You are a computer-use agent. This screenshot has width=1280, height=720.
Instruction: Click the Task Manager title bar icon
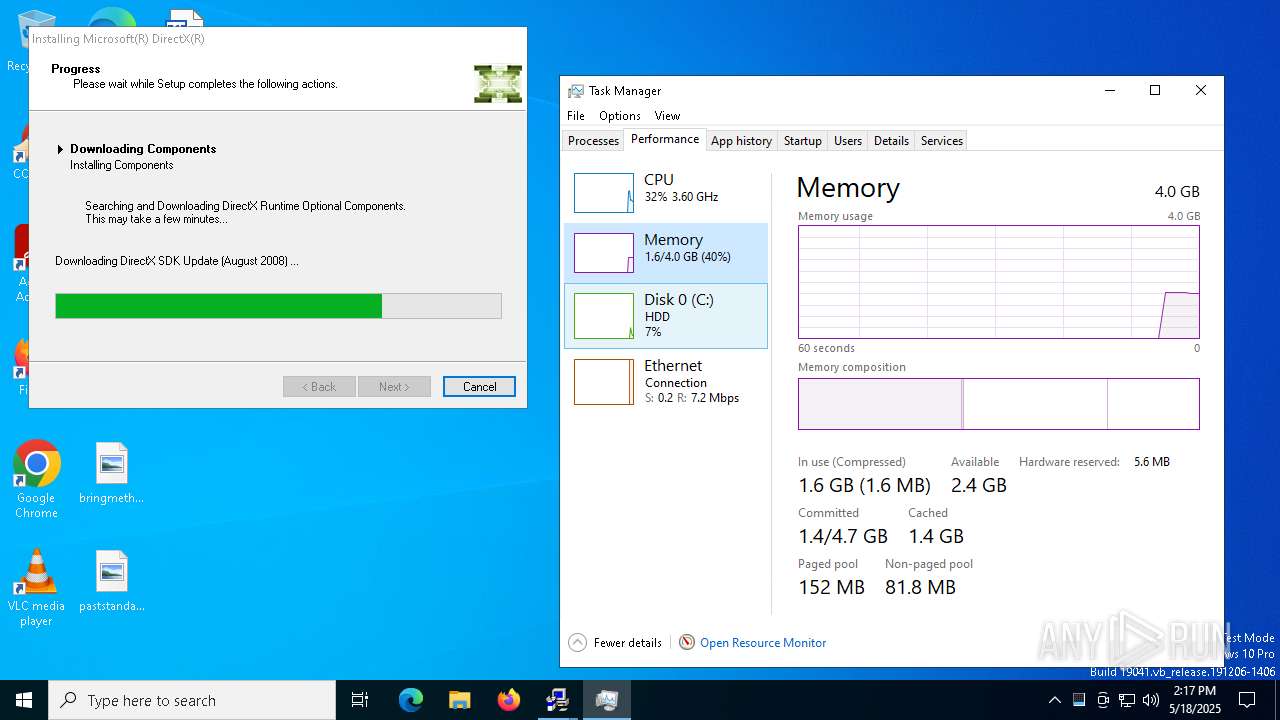576,91
